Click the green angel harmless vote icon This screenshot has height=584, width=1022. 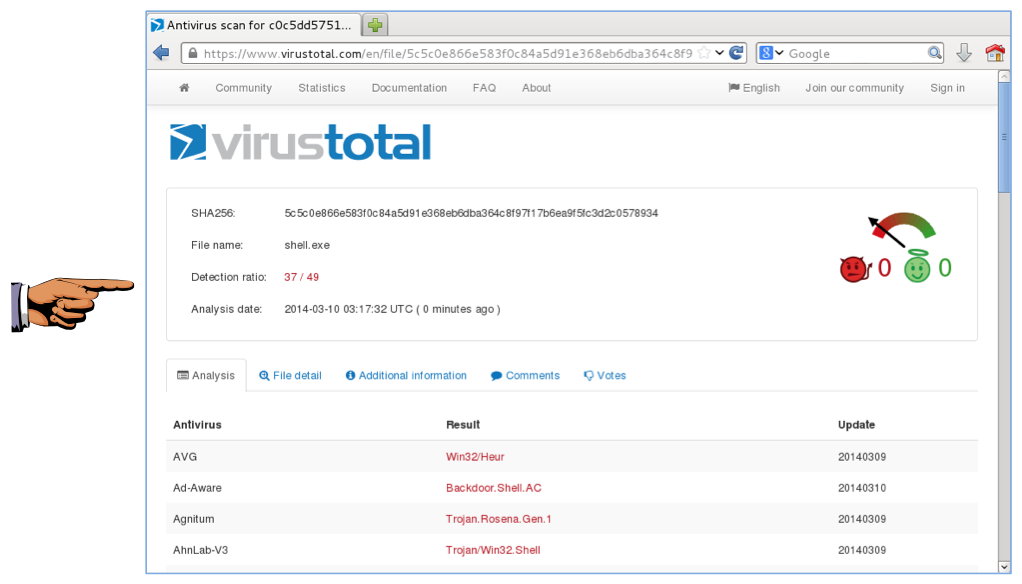(x=917, y=267)
